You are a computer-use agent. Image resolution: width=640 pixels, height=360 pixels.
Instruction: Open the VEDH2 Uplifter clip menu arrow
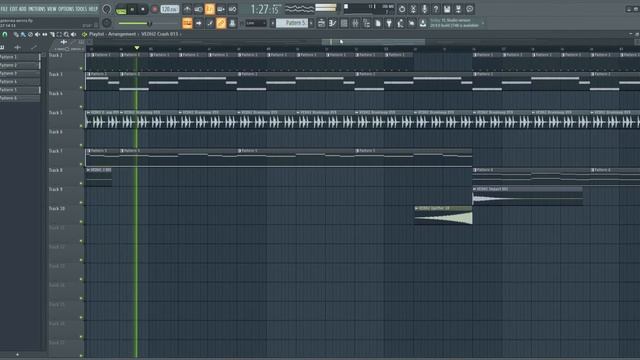point(416,209)
